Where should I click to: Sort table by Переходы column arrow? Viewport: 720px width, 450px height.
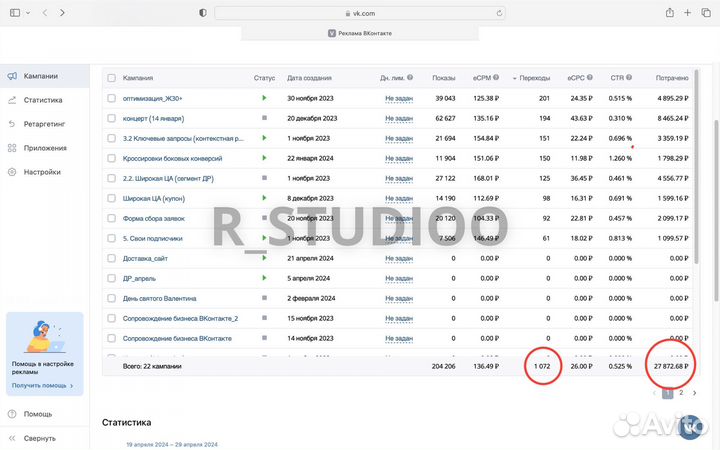pos(516,78)
